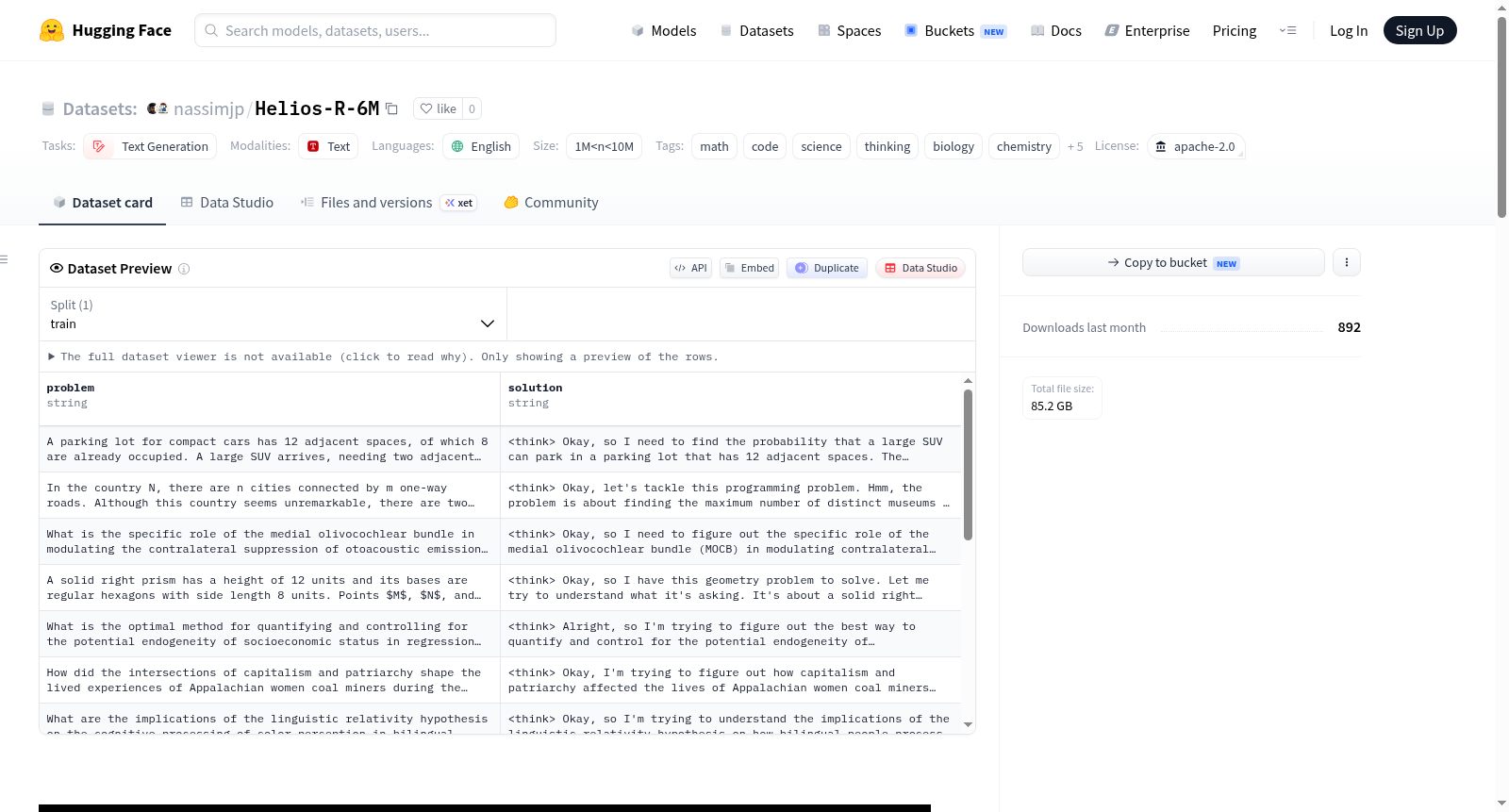Click the Embed button

(x=750, y=268)
